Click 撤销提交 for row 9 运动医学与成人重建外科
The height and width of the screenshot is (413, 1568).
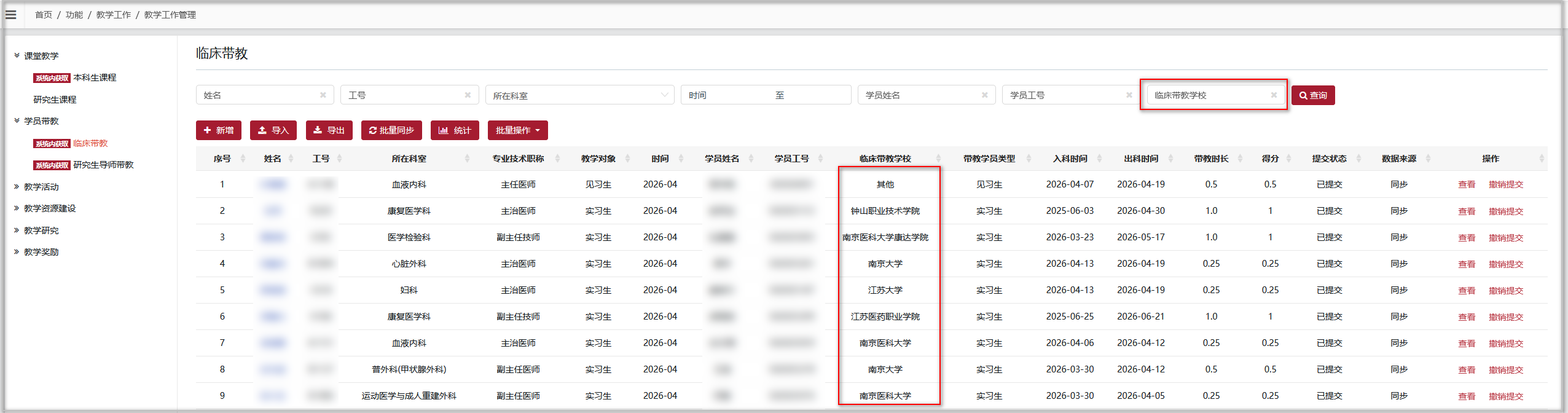point(1506,396)
